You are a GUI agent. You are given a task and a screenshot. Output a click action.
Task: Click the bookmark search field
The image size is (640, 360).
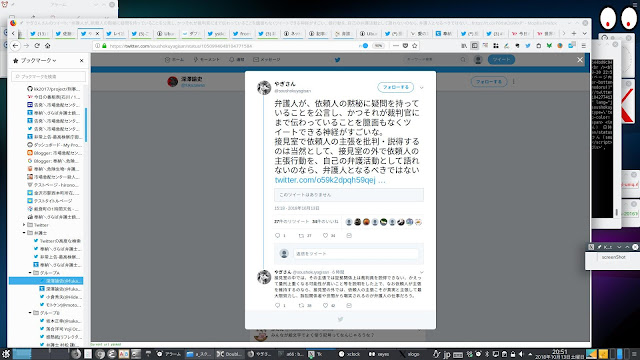pyautogui.click(x=49, y=76)
